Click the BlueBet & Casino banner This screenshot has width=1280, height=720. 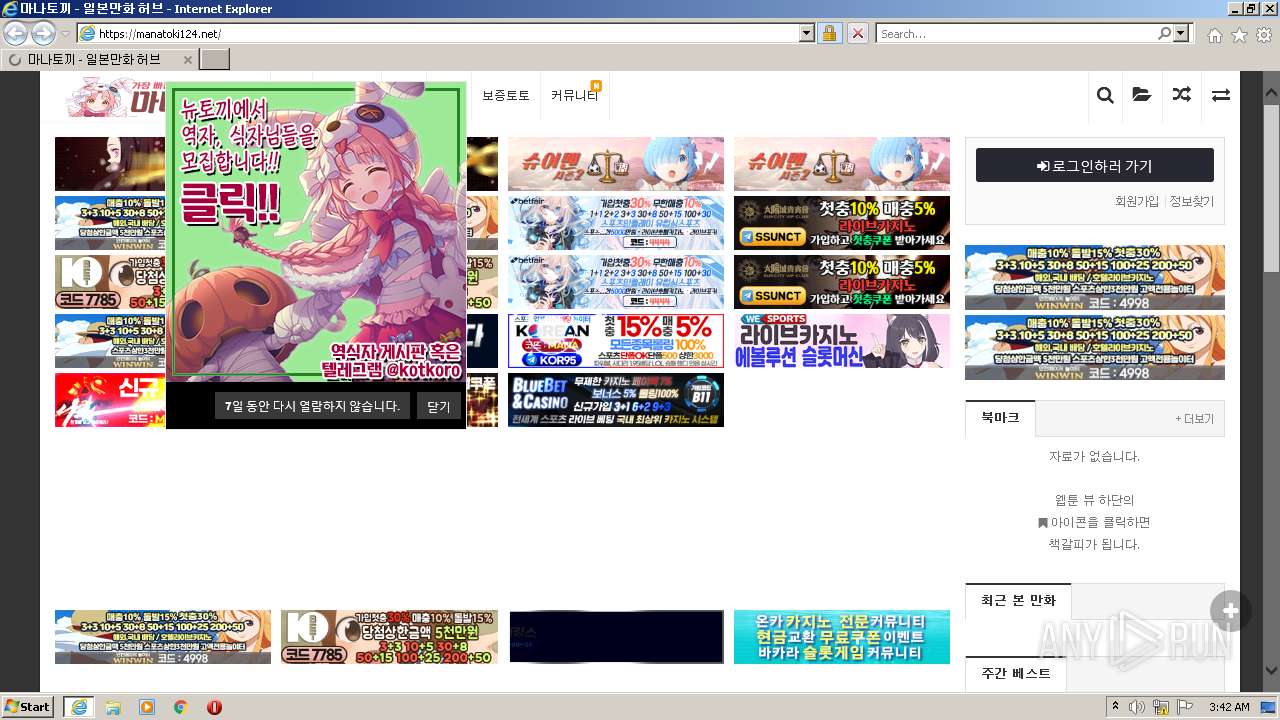[x=616, y=400]
